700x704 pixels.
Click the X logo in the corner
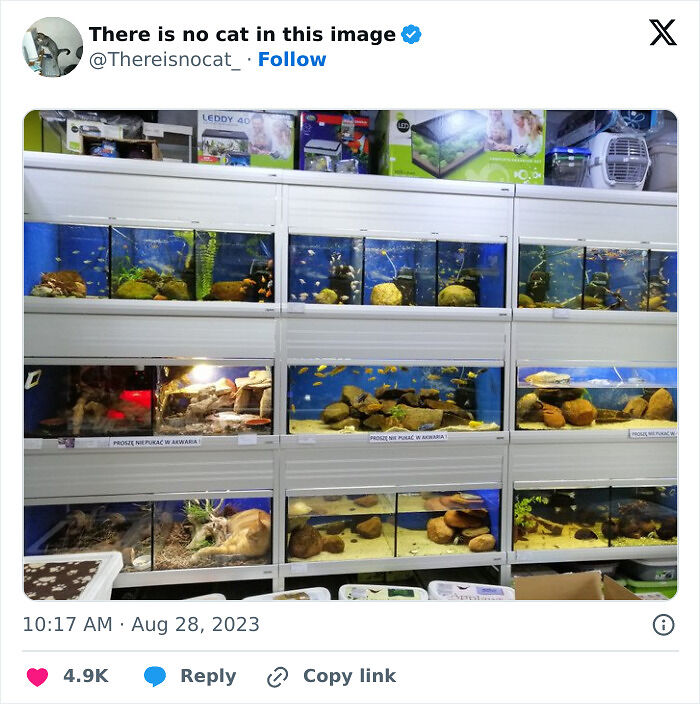pyautogui.click(x=662, y=33)
